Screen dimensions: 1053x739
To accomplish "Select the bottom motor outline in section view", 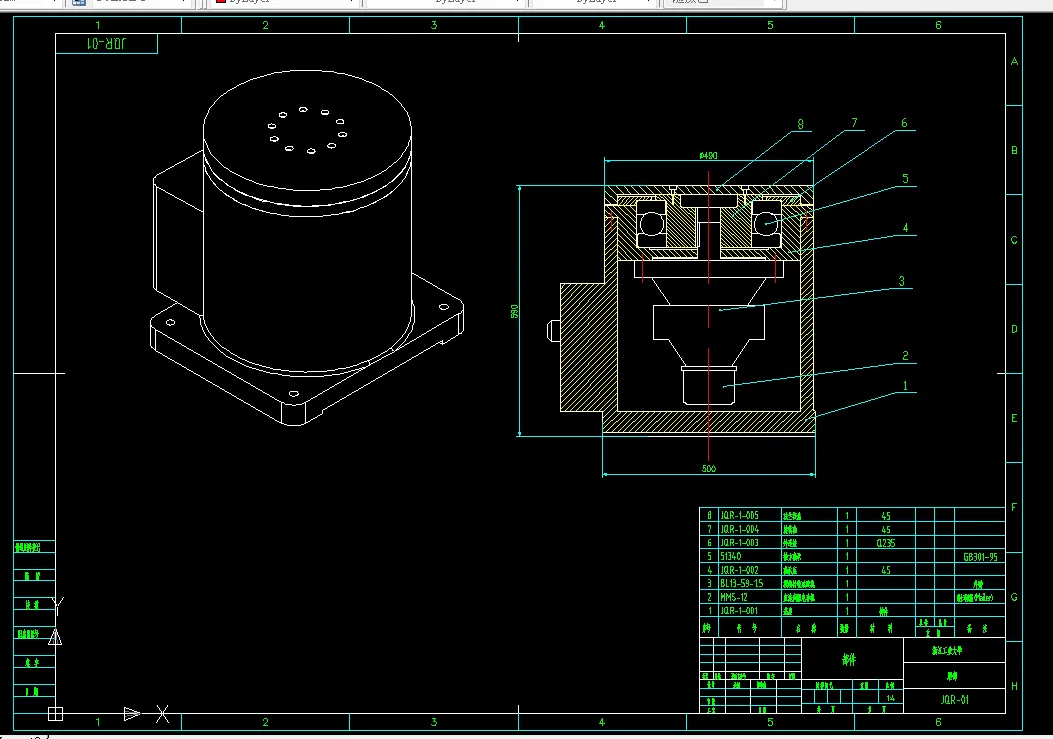I will pos(708,385).
